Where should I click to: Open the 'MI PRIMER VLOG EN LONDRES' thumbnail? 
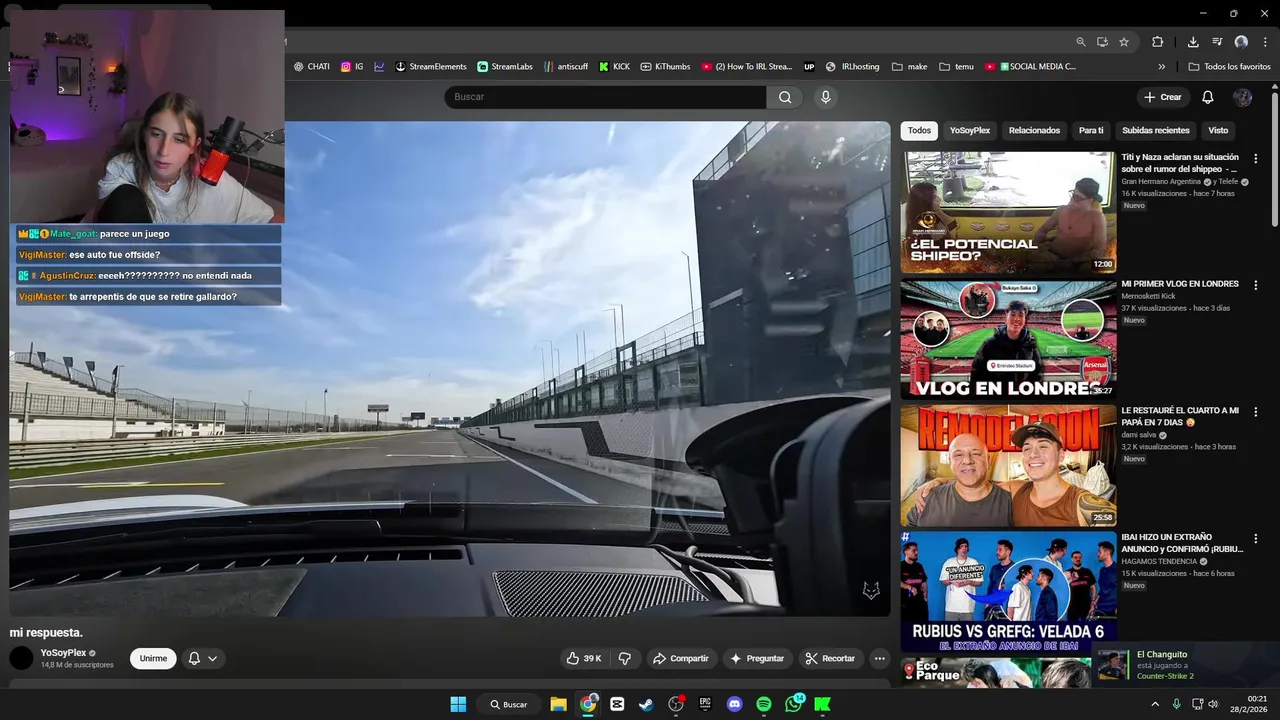coord(1008,339)
